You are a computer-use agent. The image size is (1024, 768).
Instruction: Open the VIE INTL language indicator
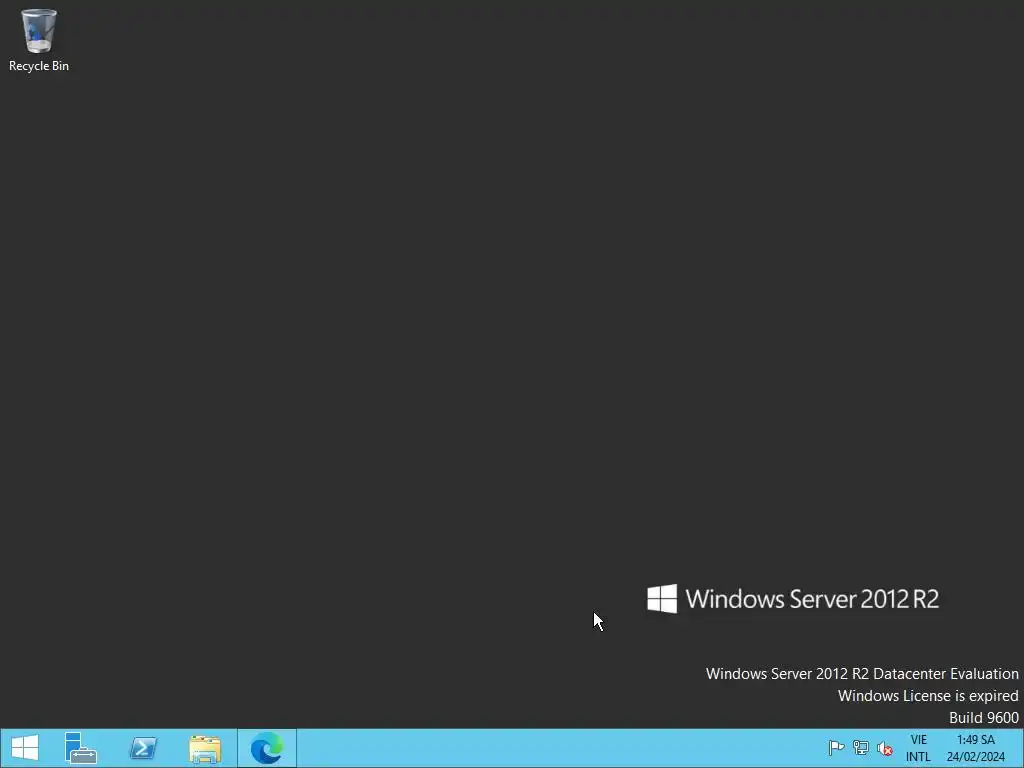point(918,748)
